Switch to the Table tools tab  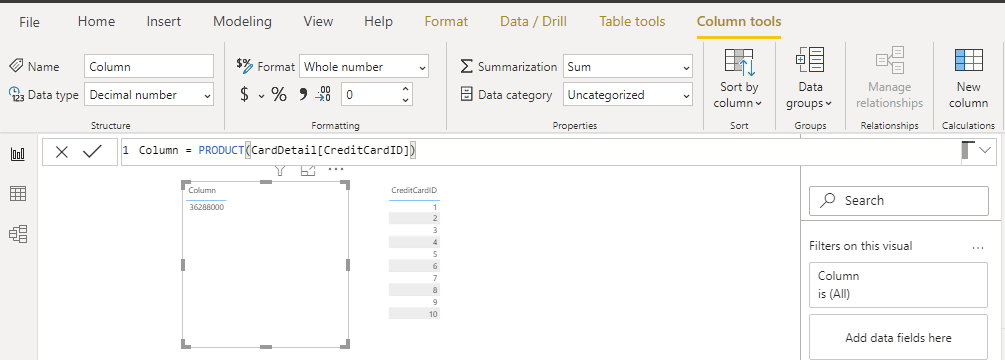(632, 22)
